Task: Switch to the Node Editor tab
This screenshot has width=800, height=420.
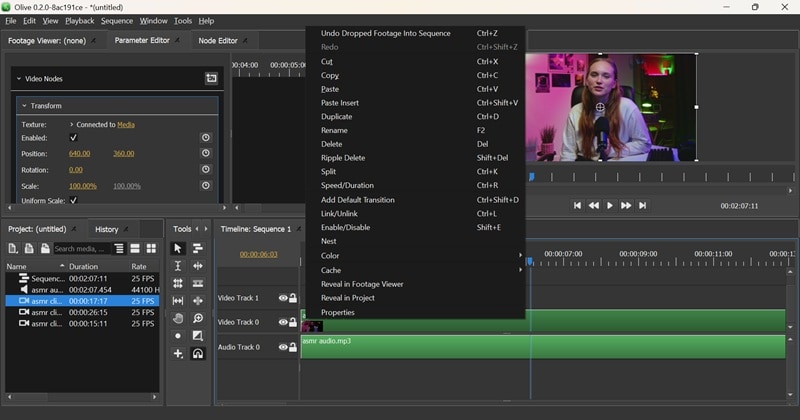Action: click(218, 40)
